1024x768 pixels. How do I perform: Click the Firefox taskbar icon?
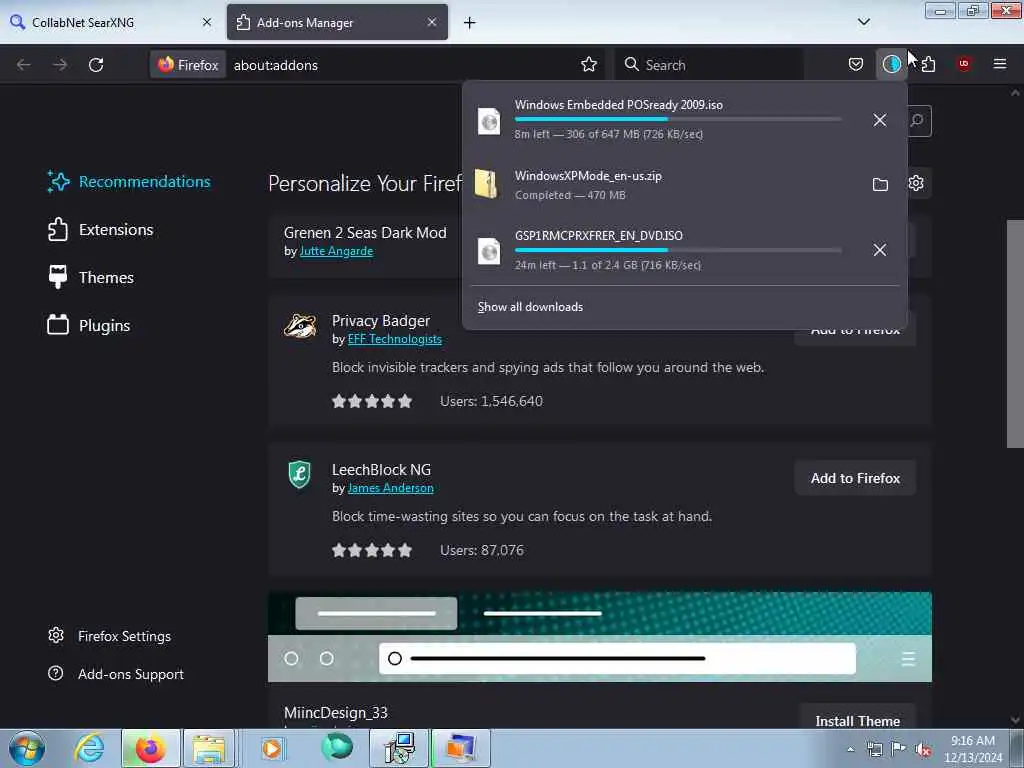(150, 748)
